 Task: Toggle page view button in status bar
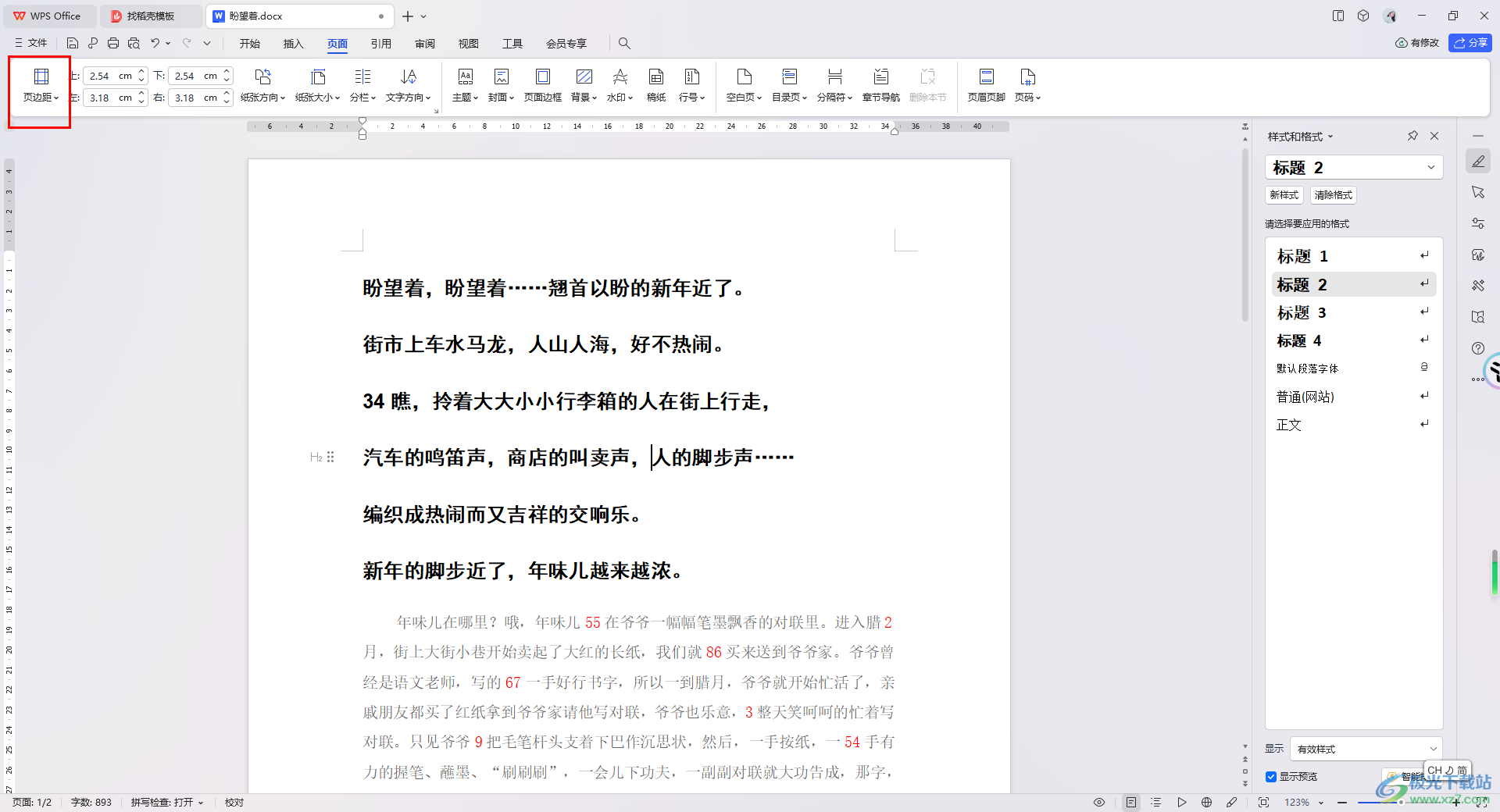click(1130, 803)
